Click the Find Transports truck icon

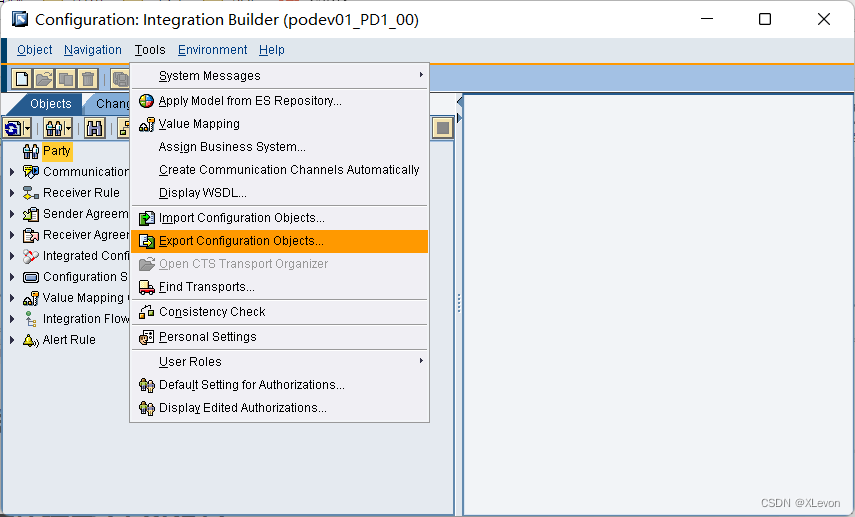(x=146, y=287)
